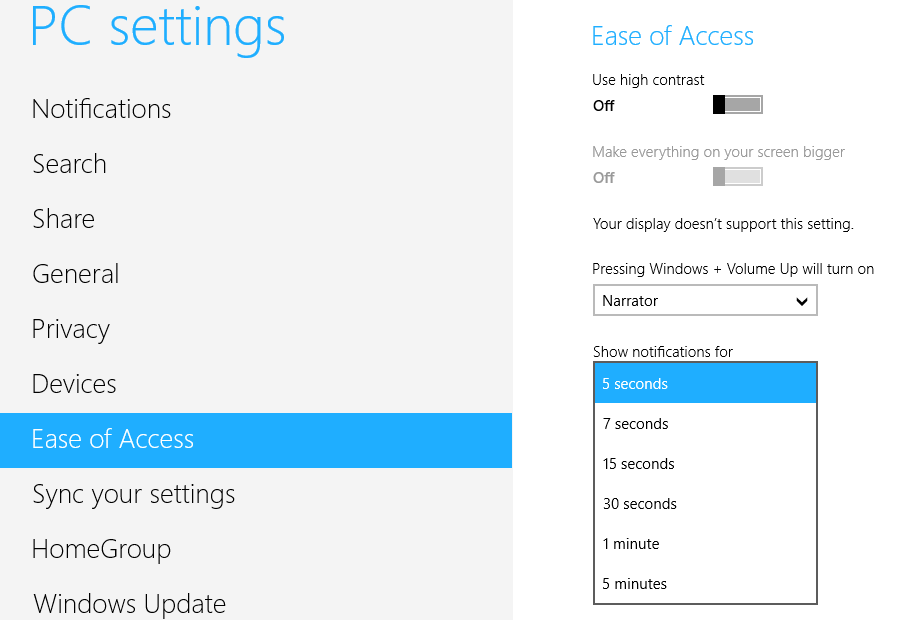915x620 pixels.
Task: Open Sync your settings
Action: pos(134,494)
